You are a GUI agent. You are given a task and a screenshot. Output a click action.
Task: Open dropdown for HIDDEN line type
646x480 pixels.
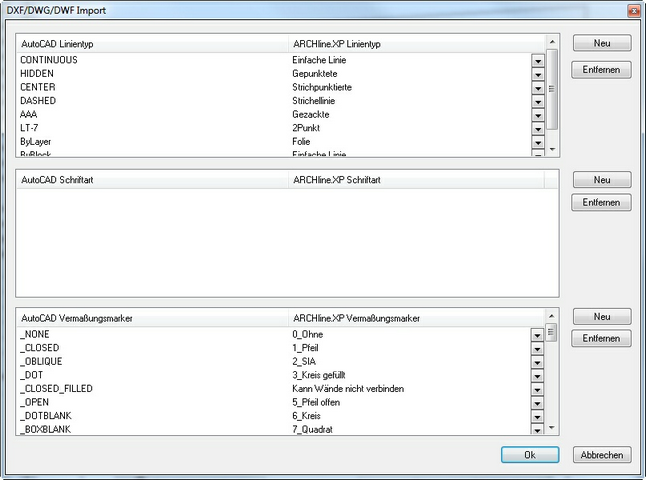pos(538,75)
